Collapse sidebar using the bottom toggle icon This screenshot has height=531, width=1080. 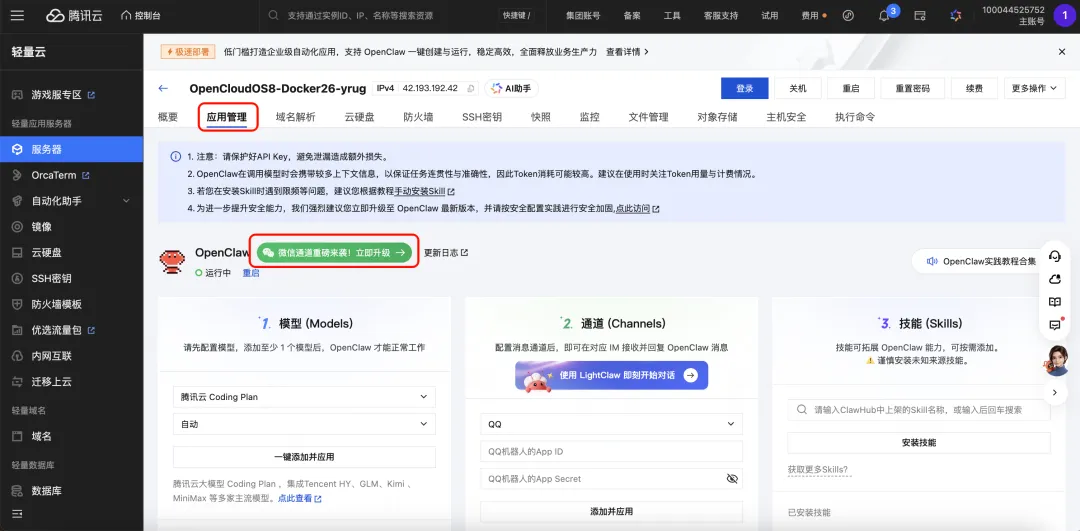coord(17,514)
